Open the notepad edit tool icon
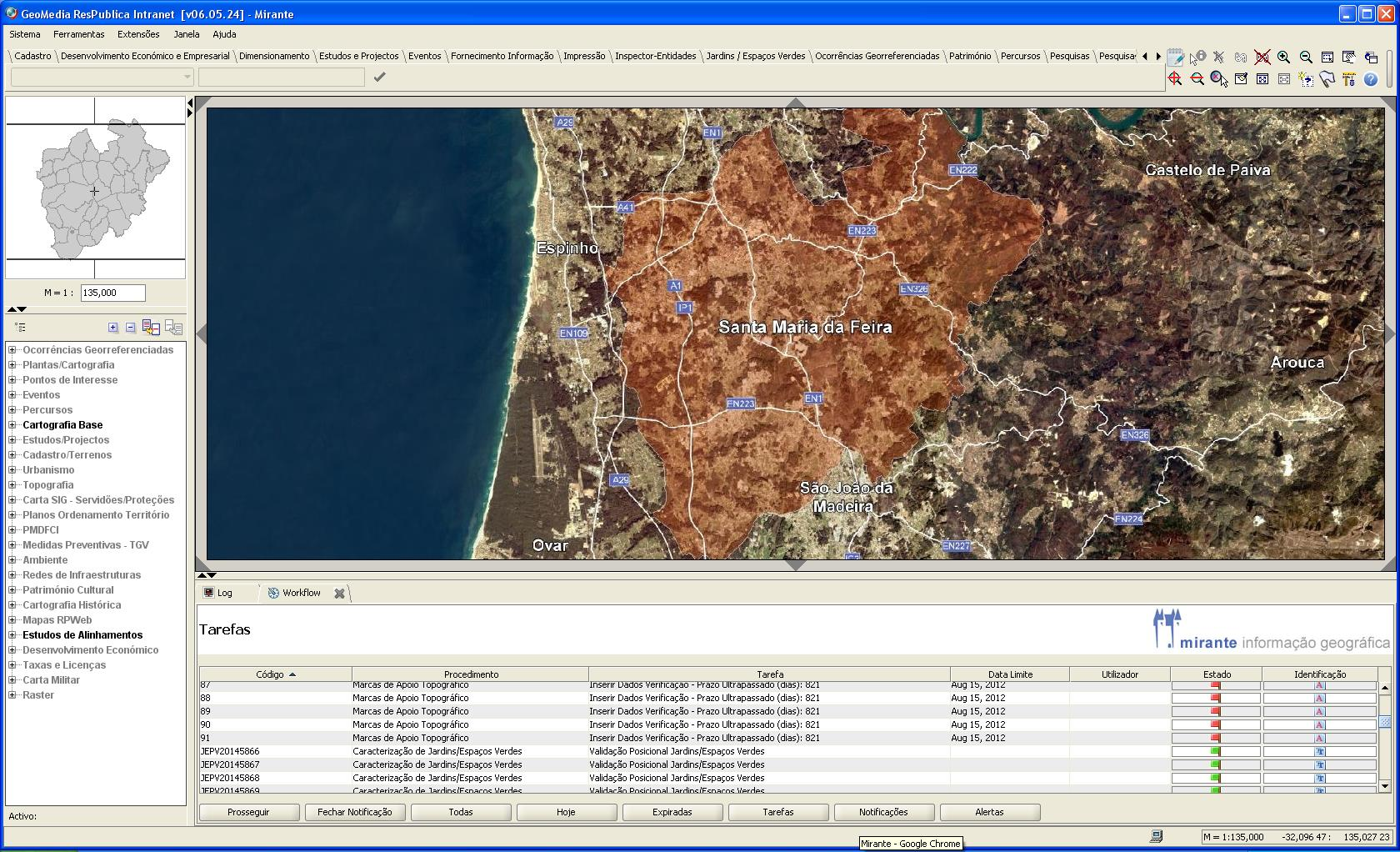The width and height of the screenshot is (1400, 852). coord(1175,58)
